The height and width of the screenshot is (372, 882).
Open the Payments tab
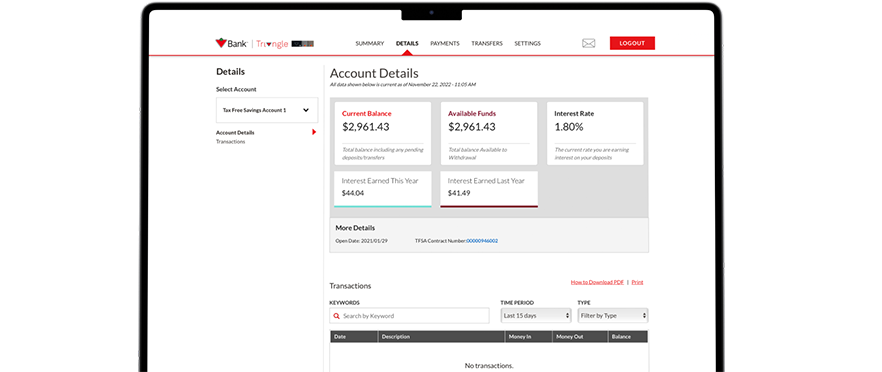pyautogui.click(x=445, y=43)
